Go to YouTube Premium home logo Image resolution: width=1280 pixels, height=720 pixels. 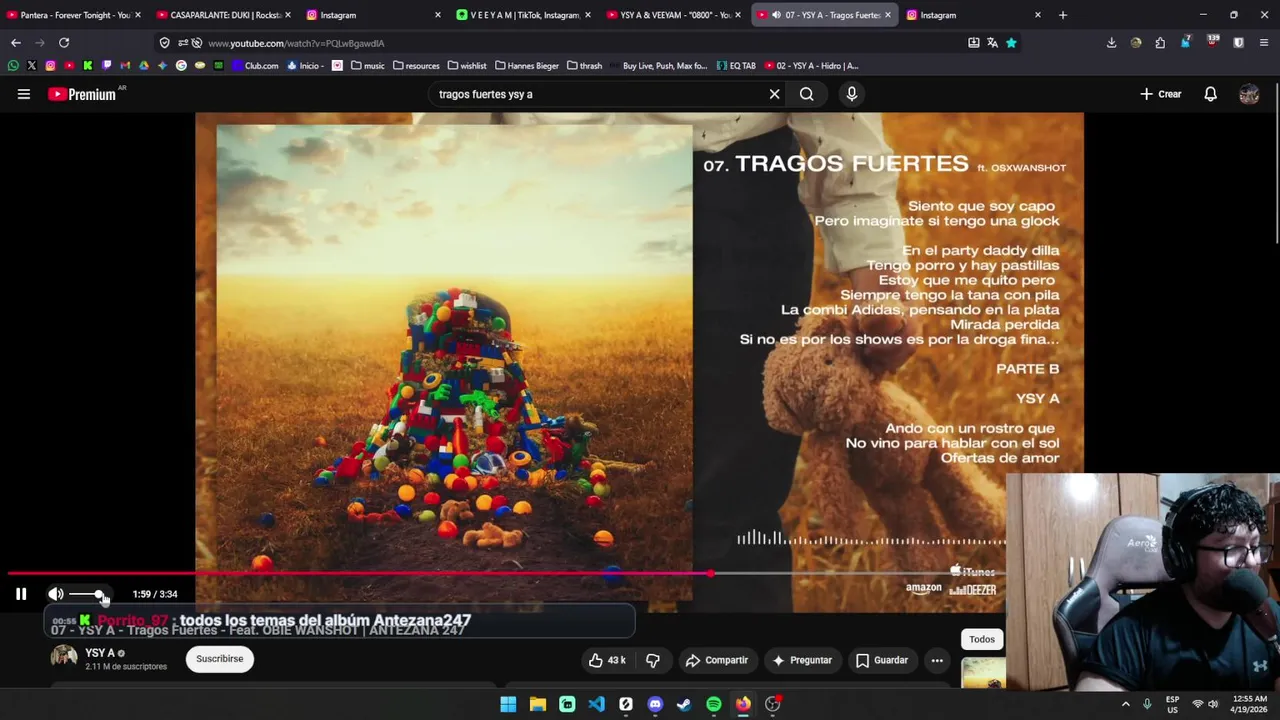coord(82,94)
